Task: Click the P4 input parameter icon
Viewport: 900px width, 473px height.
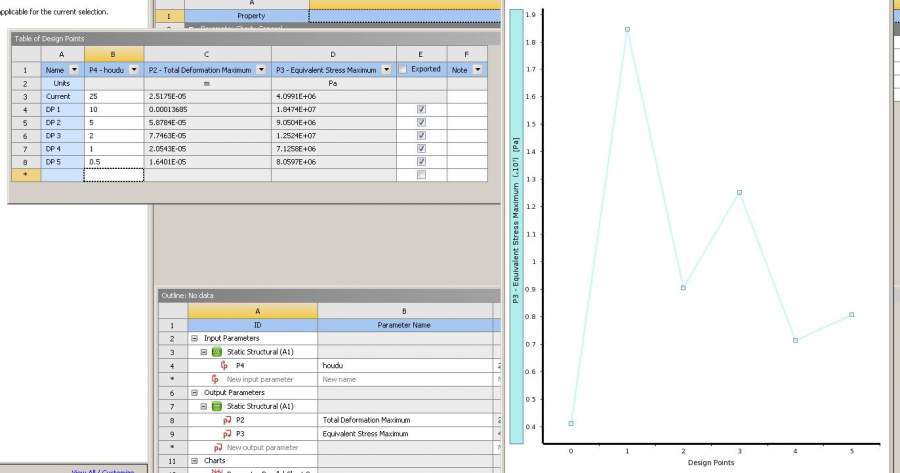Action: (224, 365)
